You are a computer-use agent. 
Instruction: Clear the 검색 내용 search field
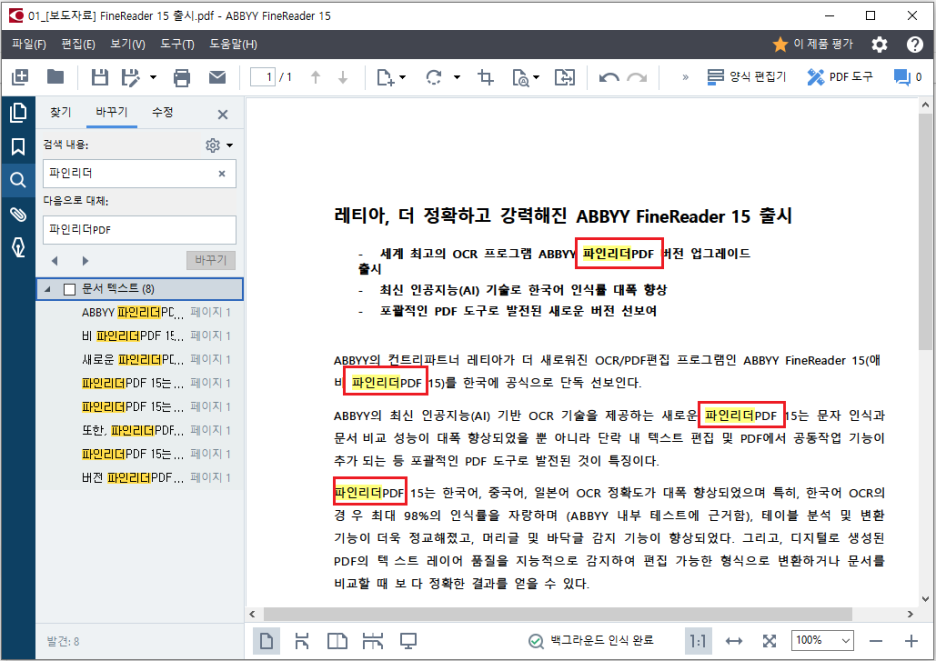[222, 174]
